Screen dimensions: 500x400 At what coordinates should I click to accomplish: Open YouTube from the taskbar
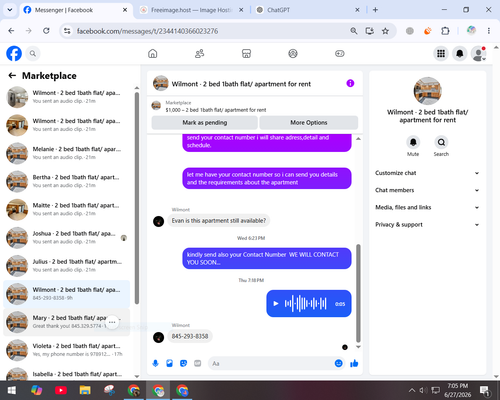pyautogui.click(x=61, y=390)
